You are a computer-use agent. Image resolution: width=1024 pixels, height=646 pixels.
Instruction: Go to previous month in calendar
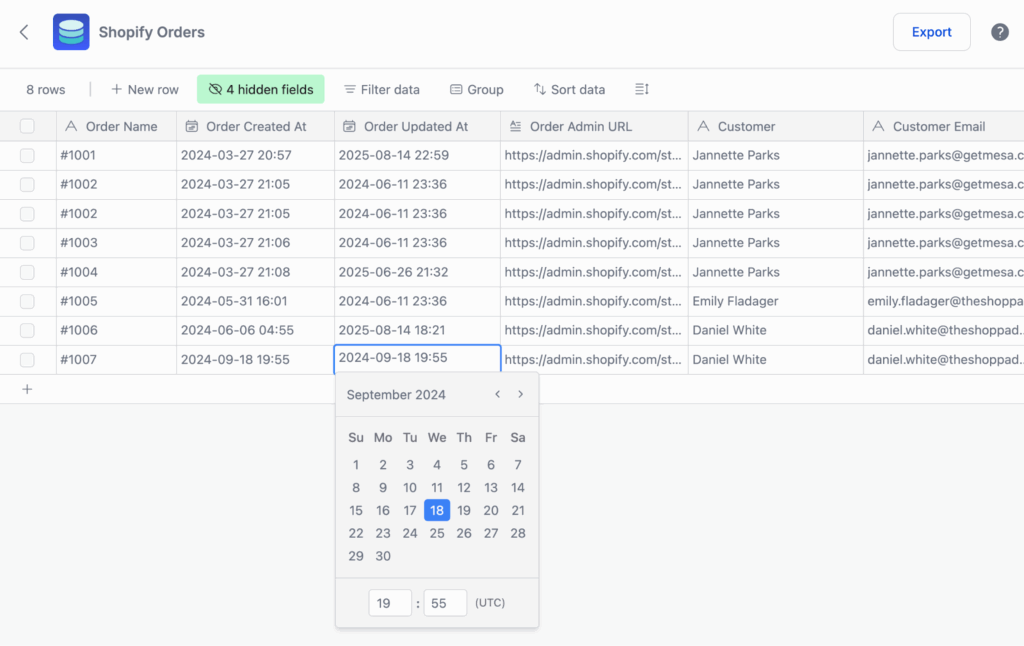tap(498, 395)
